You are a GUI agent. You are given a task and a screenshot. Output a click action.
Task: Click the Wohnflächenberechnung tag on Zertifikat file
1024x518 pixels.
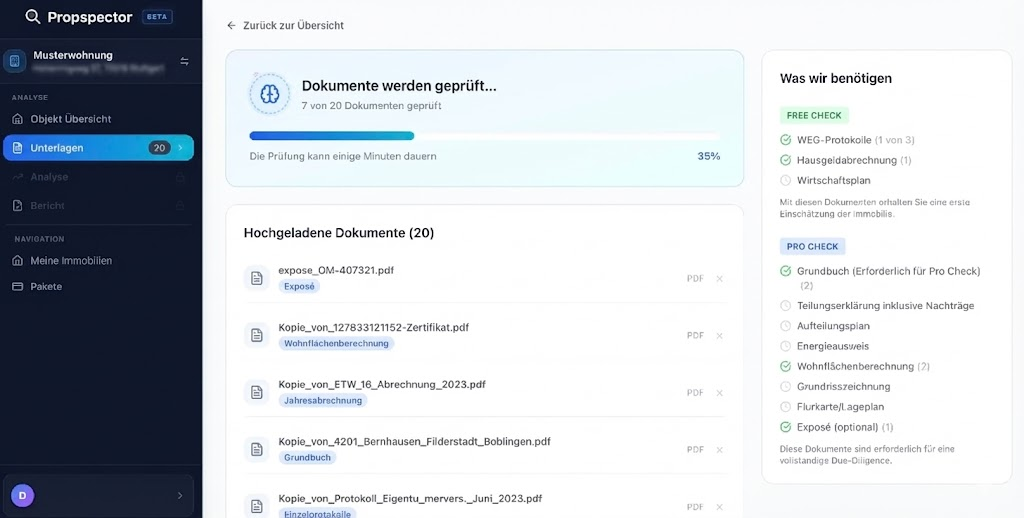pyautogui.click(x=336, y=343)
